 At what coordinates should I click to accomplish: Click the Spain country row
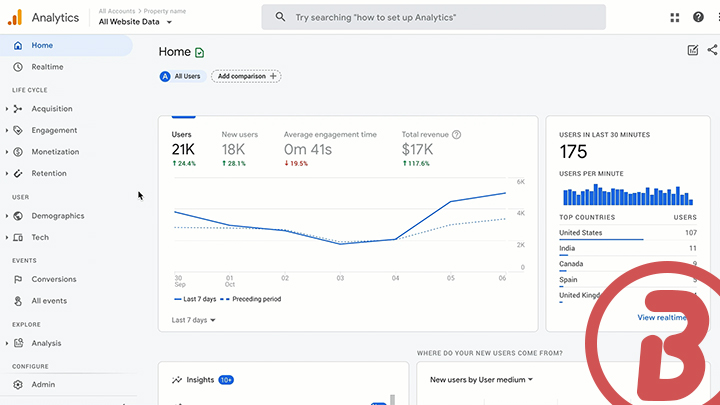(628, 280)
